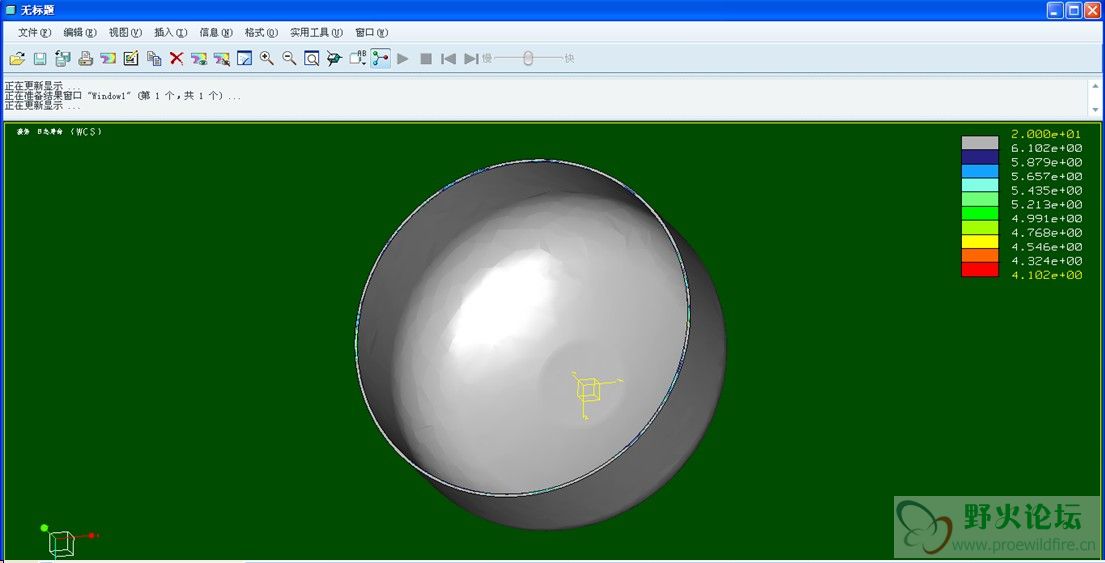1105x563 pixels.
Task: Open the AB annotation dropdown icon
Action: pos(357,58)
